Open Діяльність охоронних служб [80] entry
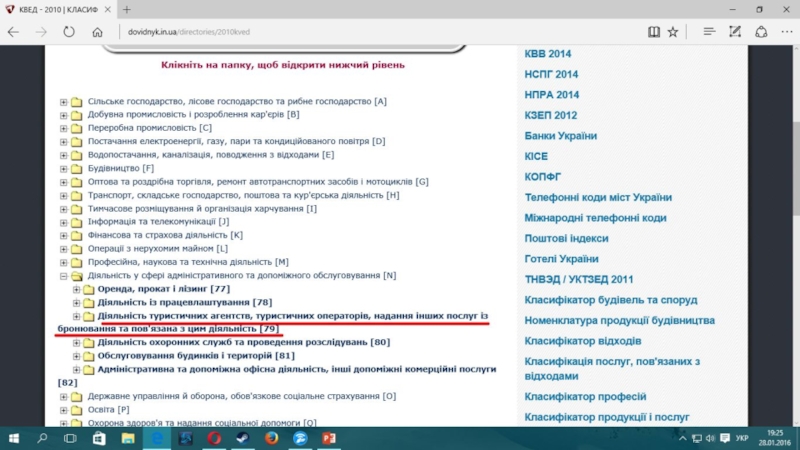800x450 pixels. pos(243,342)
